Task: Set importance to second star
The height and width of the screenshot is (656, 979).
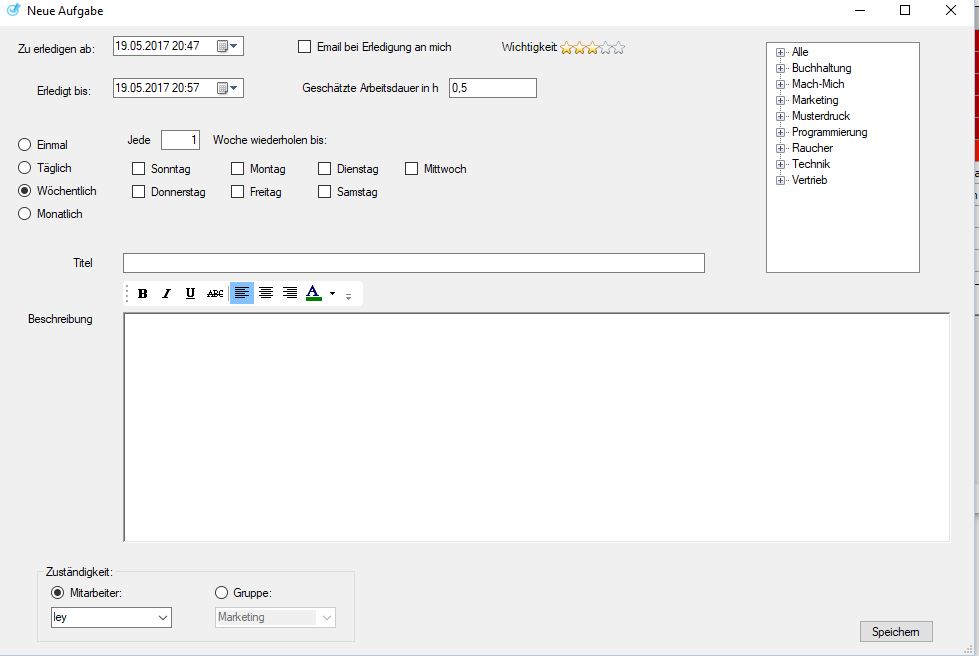Action: click(579, 47)
